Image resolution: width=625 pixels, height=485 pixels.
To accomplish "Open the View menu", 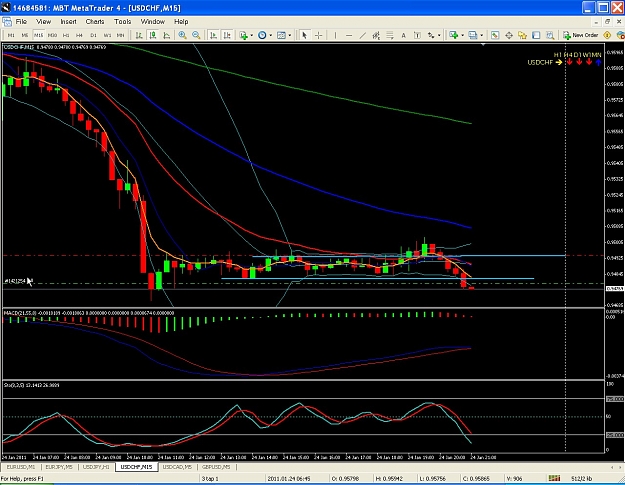I will pos(43,22).
